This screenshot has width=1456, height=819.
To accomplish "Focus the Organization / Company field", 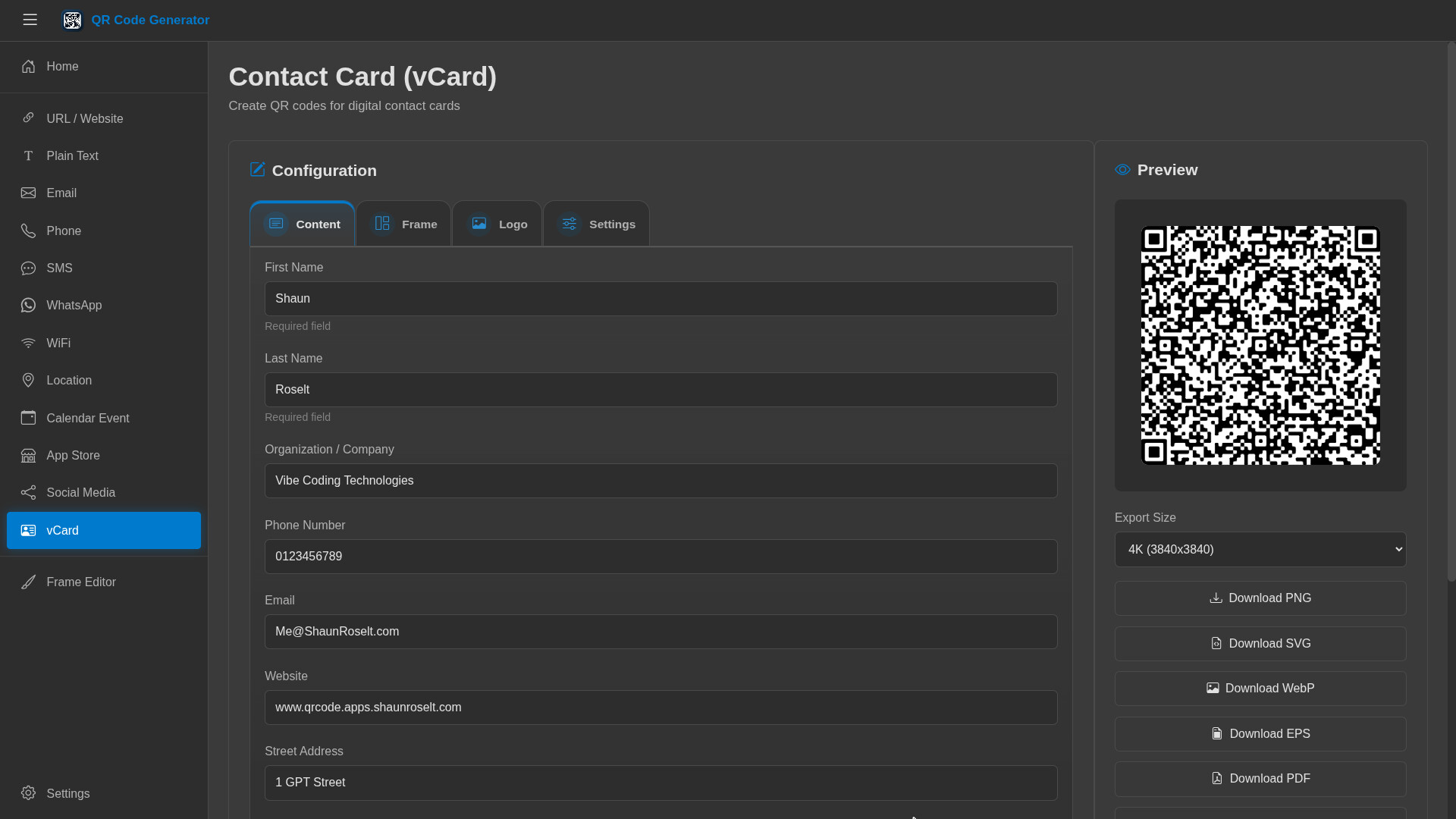I will coord(661,481).
